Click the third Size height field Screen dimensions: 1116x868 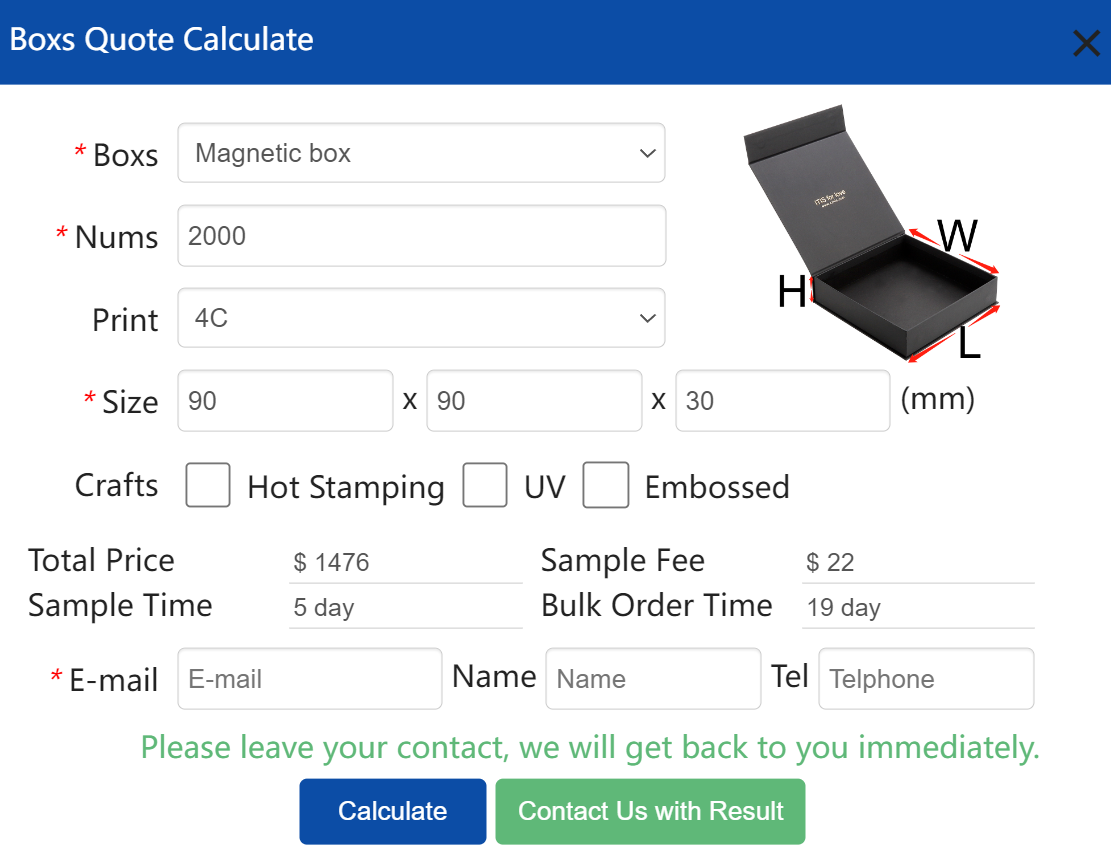coord(782,401)
